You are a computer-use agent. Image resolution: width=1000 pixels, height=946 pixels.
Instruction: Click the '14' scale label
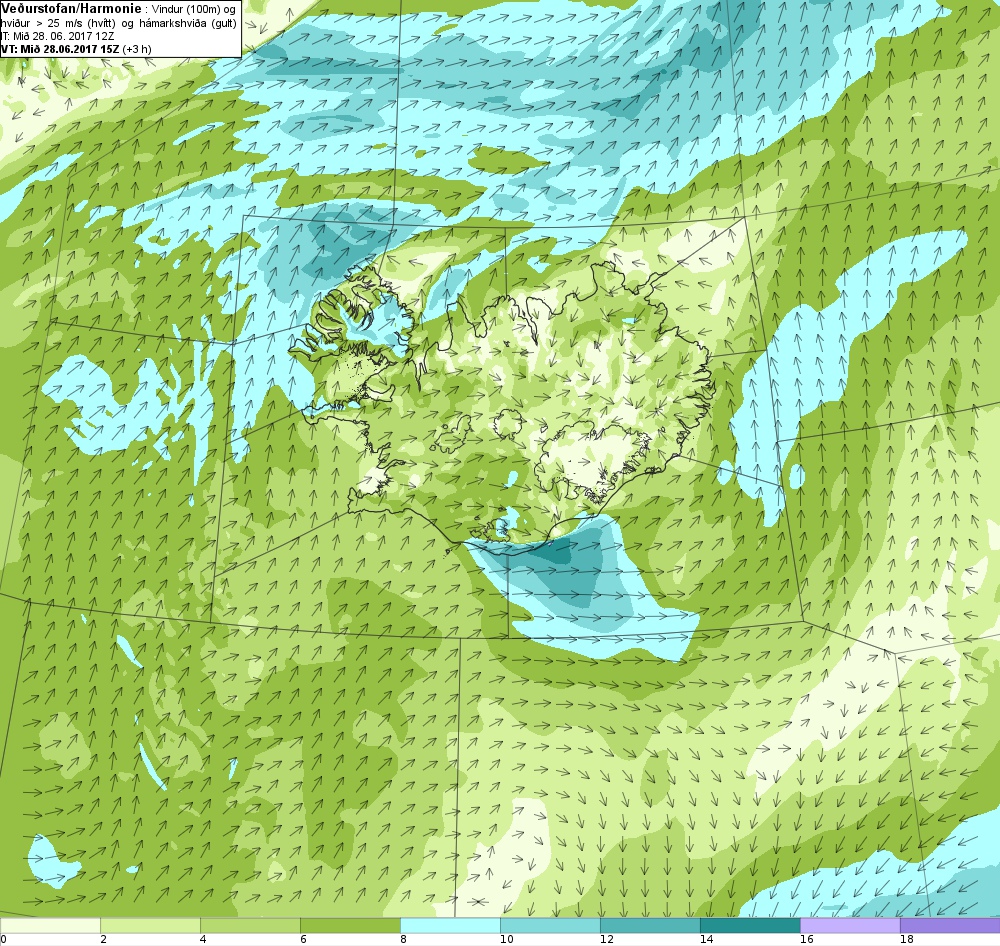tap(707, 939)
